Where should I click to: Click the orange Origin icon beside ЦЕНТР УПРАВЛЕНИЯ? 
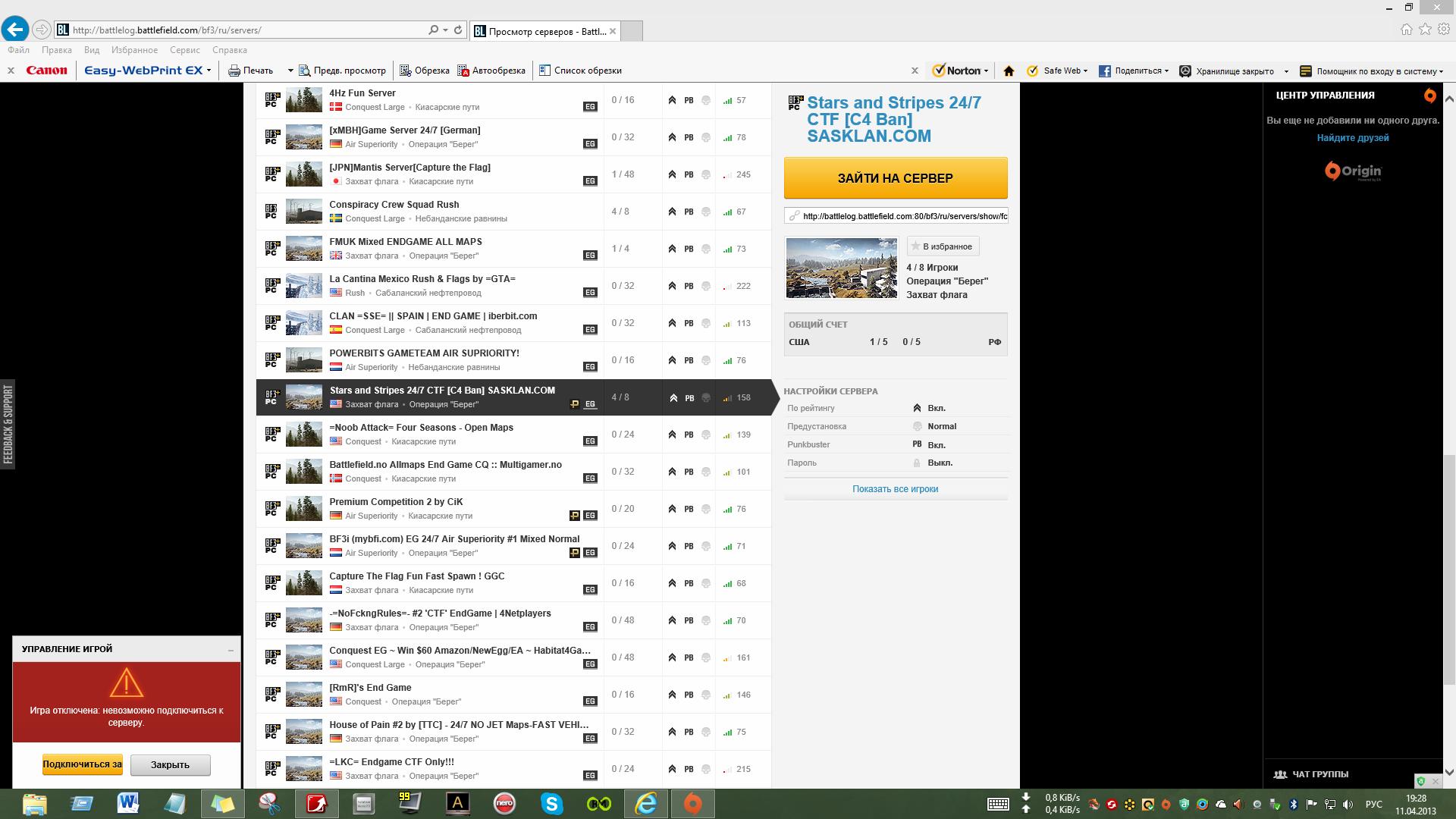[x=1429, y=96]
